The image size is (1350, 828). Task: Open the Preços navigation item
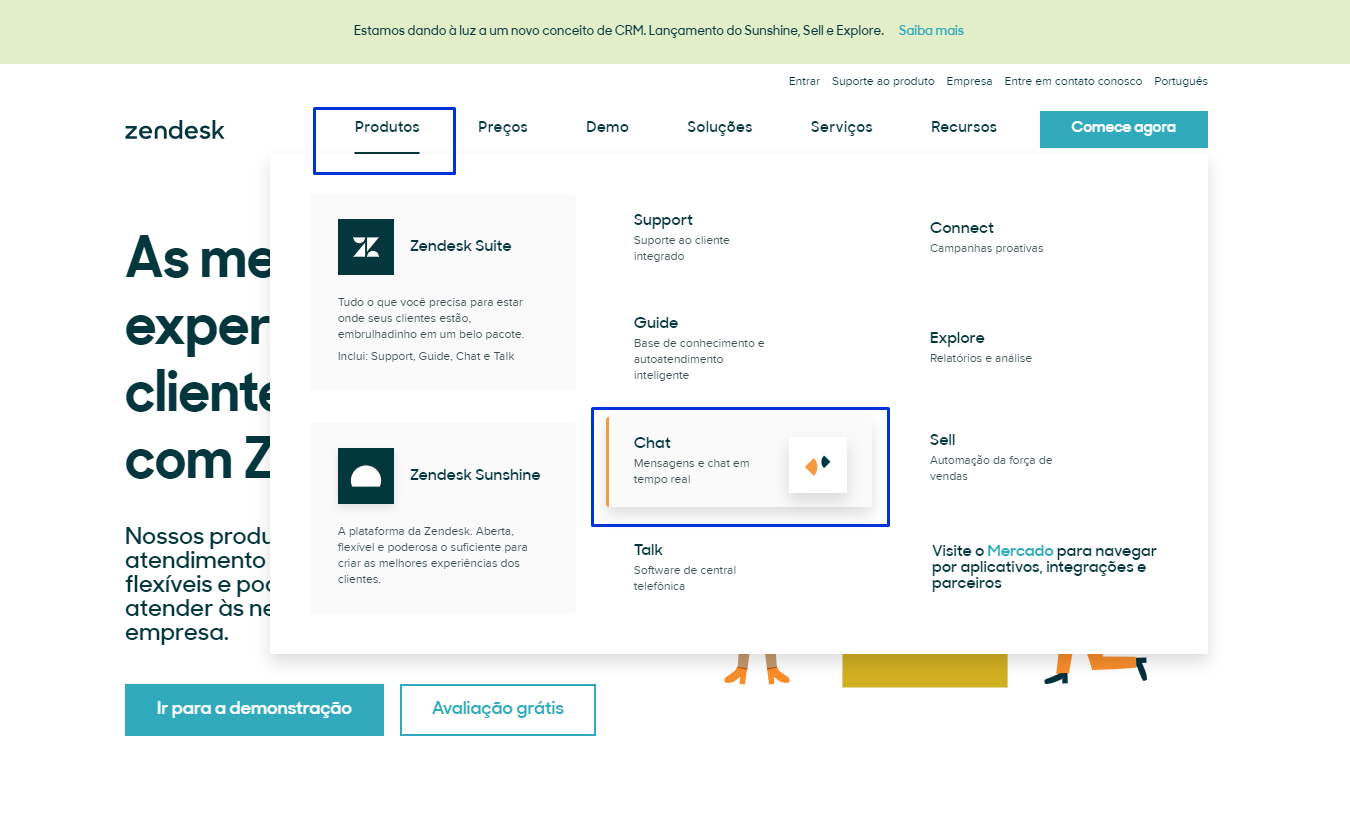tap(503, 127)
